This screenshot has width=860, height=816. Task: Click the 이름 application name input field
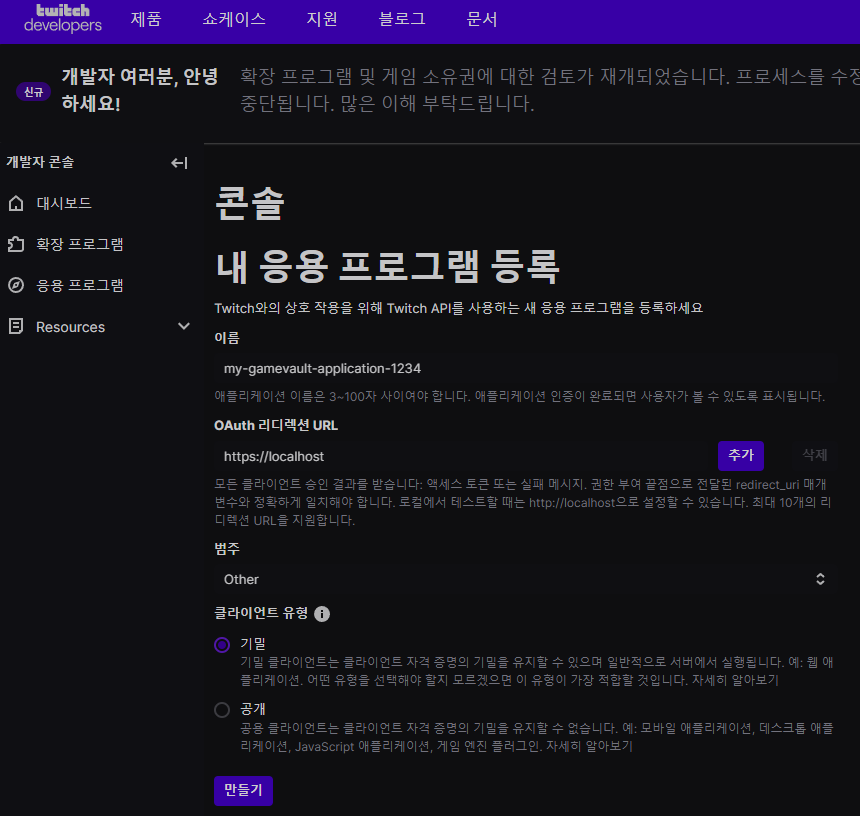[524, 368]
